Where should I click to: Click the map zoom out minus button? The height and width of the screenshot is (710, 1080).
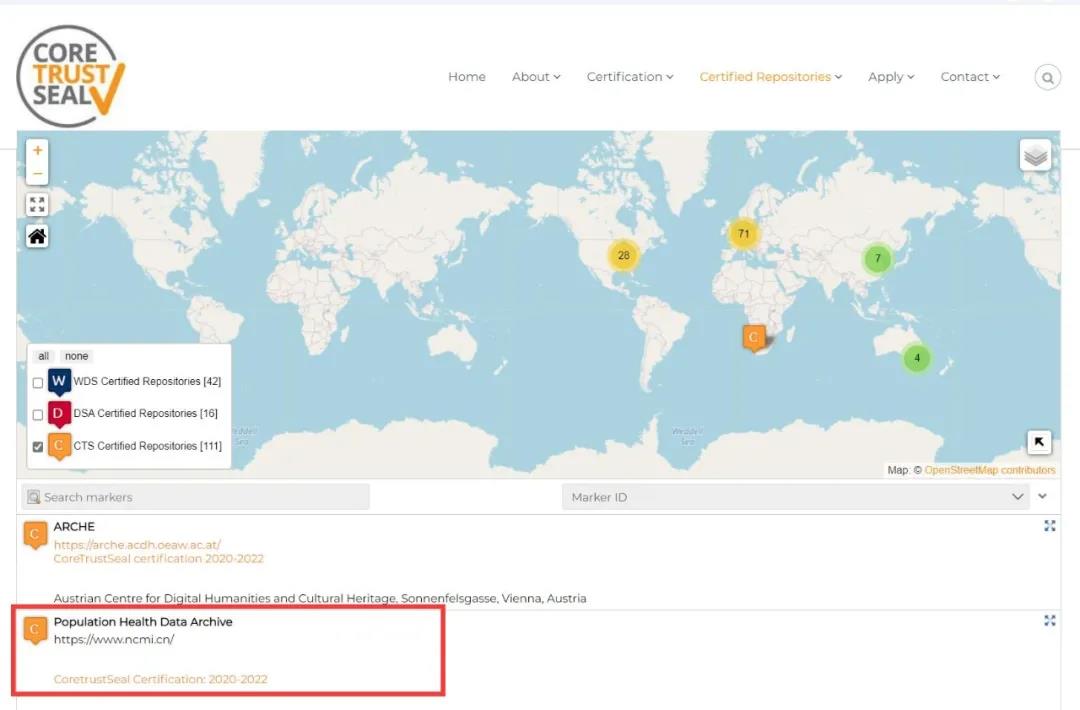[x=37, y=174]
